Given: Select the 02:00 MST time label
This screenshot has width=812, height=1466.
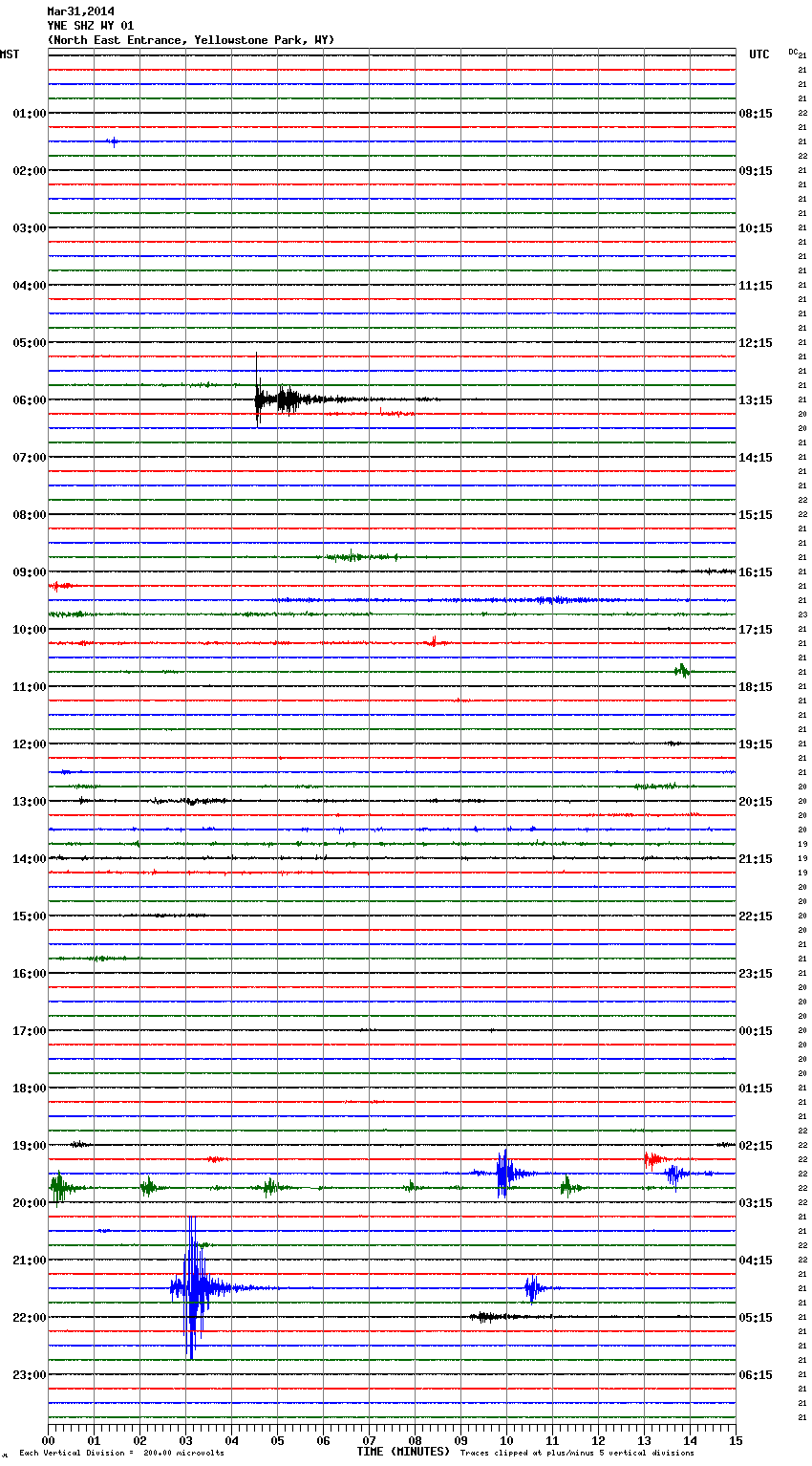Looking at the screenshot, I should pos(30,171).
